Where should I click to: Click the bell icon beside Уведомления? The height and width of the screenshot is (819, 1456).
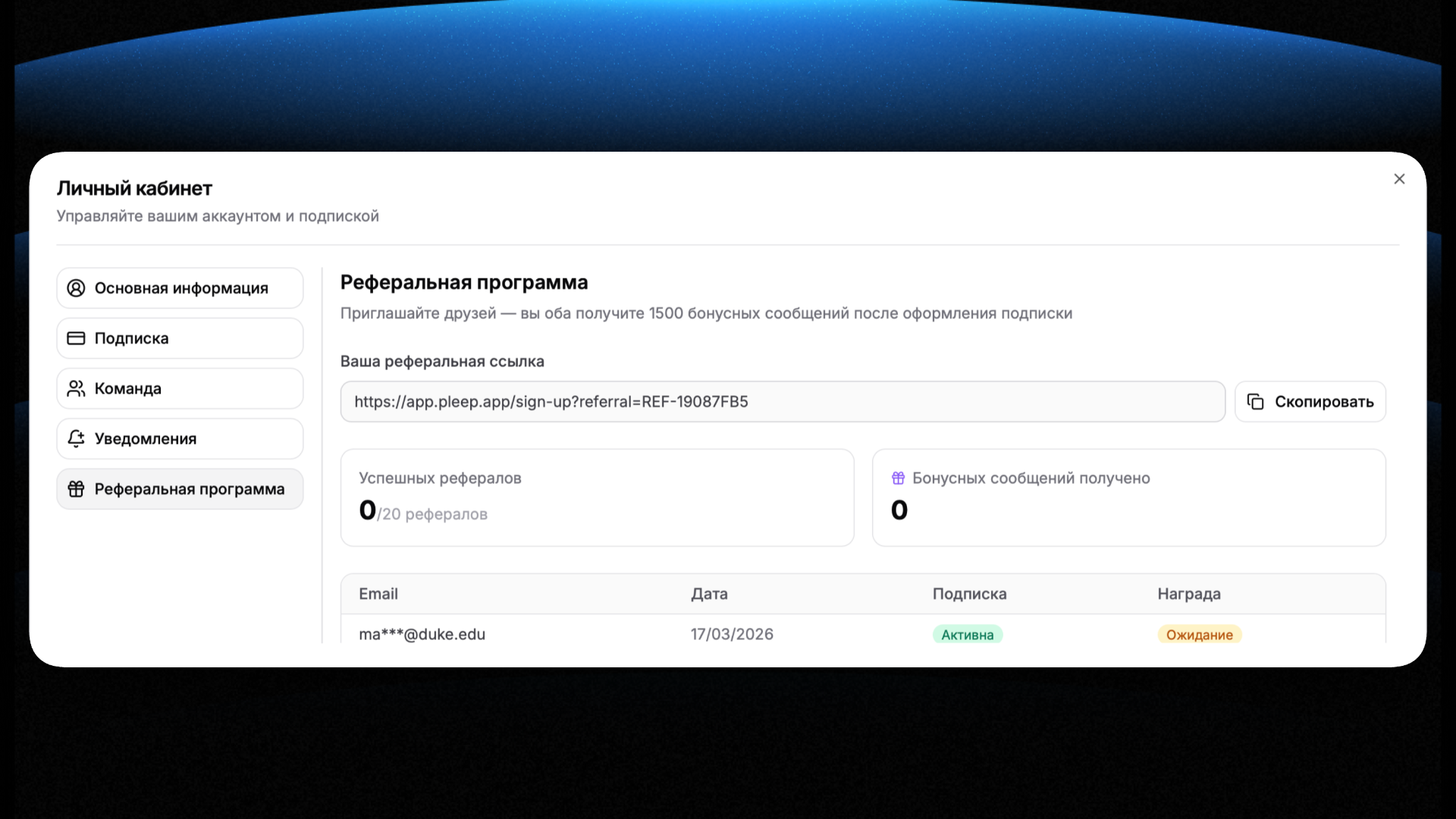tap(76, 438)
